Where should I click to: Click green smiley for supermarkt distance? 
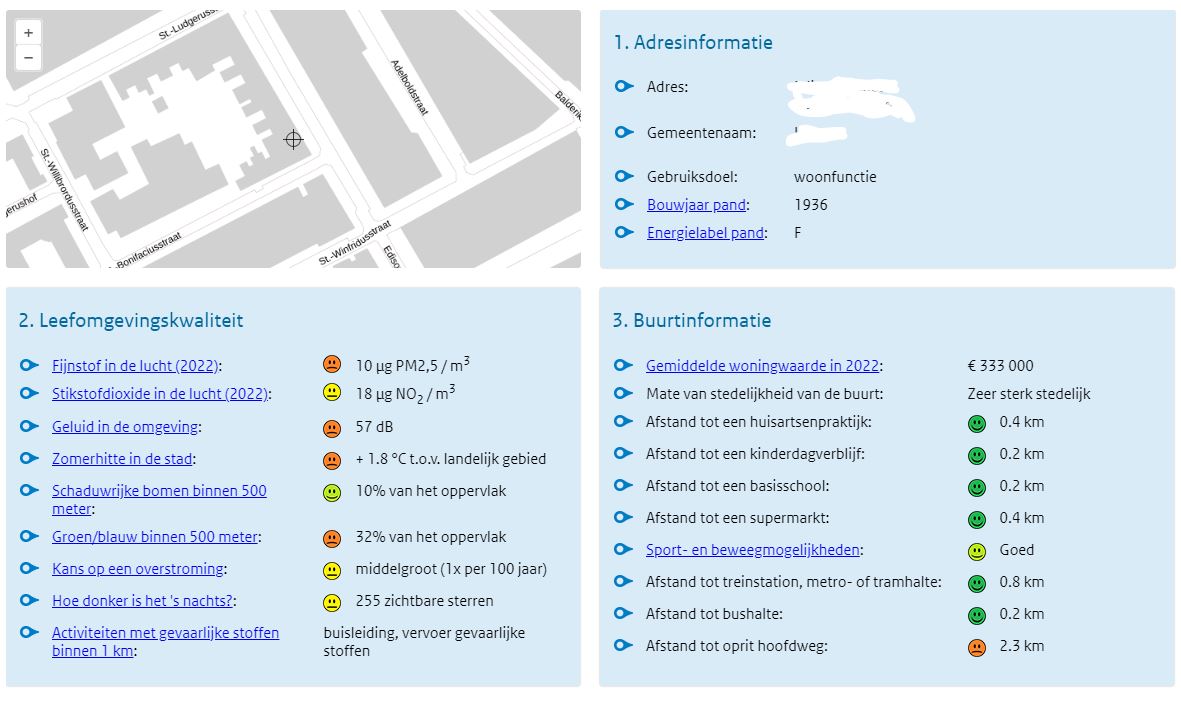click(977, 520)
